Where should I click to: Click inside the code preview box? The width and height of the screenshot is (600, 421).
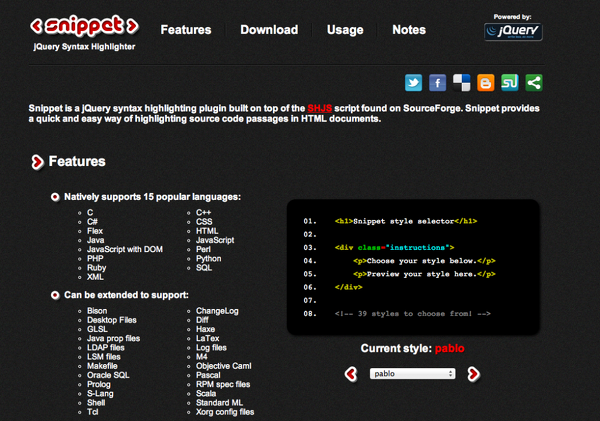pyautogui.click(x=413, y=267)
